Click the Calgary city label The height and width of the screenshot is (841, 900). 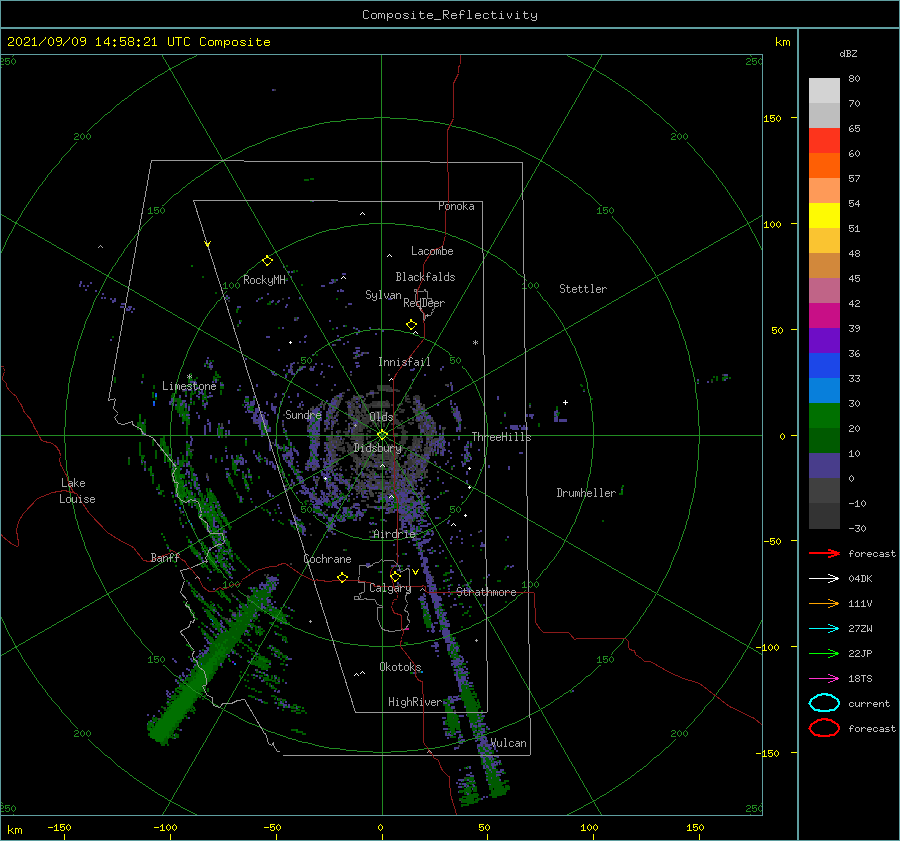pyautogui.click(x=390, y=588)
